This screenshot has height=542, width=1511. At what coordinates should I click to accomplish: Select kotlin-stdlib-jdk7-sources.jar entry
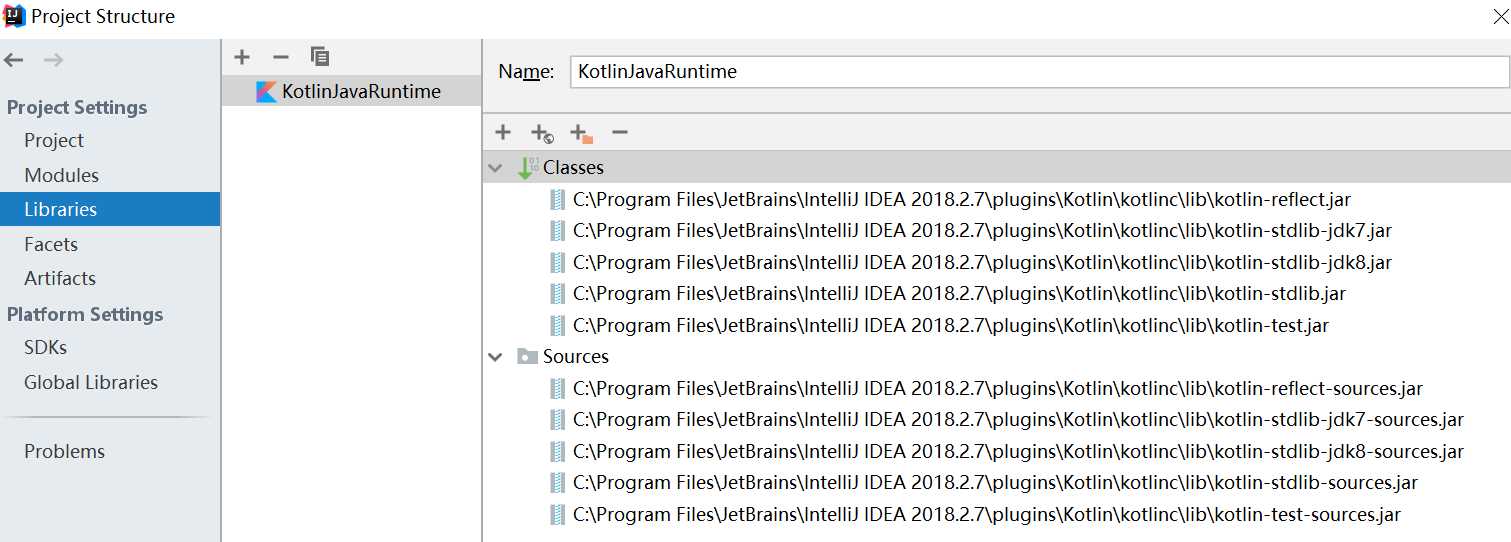1018,420
